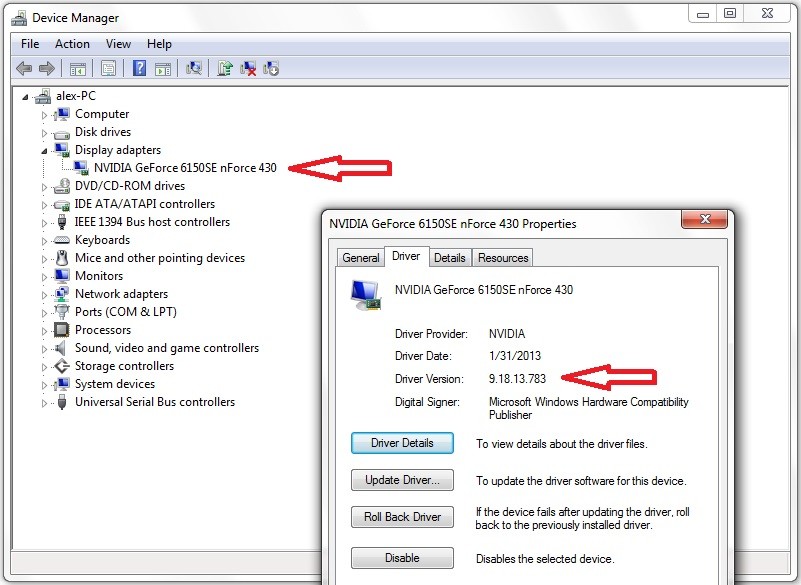
Task: Click the Update Driver Software toolbar icon
Action: (225, 68)
